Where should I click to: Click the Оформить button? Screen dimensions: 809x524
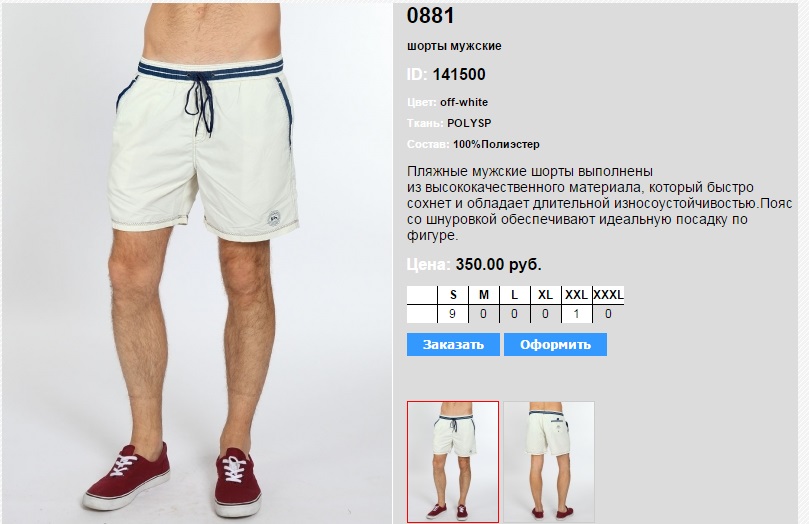[x=555, y=345]
